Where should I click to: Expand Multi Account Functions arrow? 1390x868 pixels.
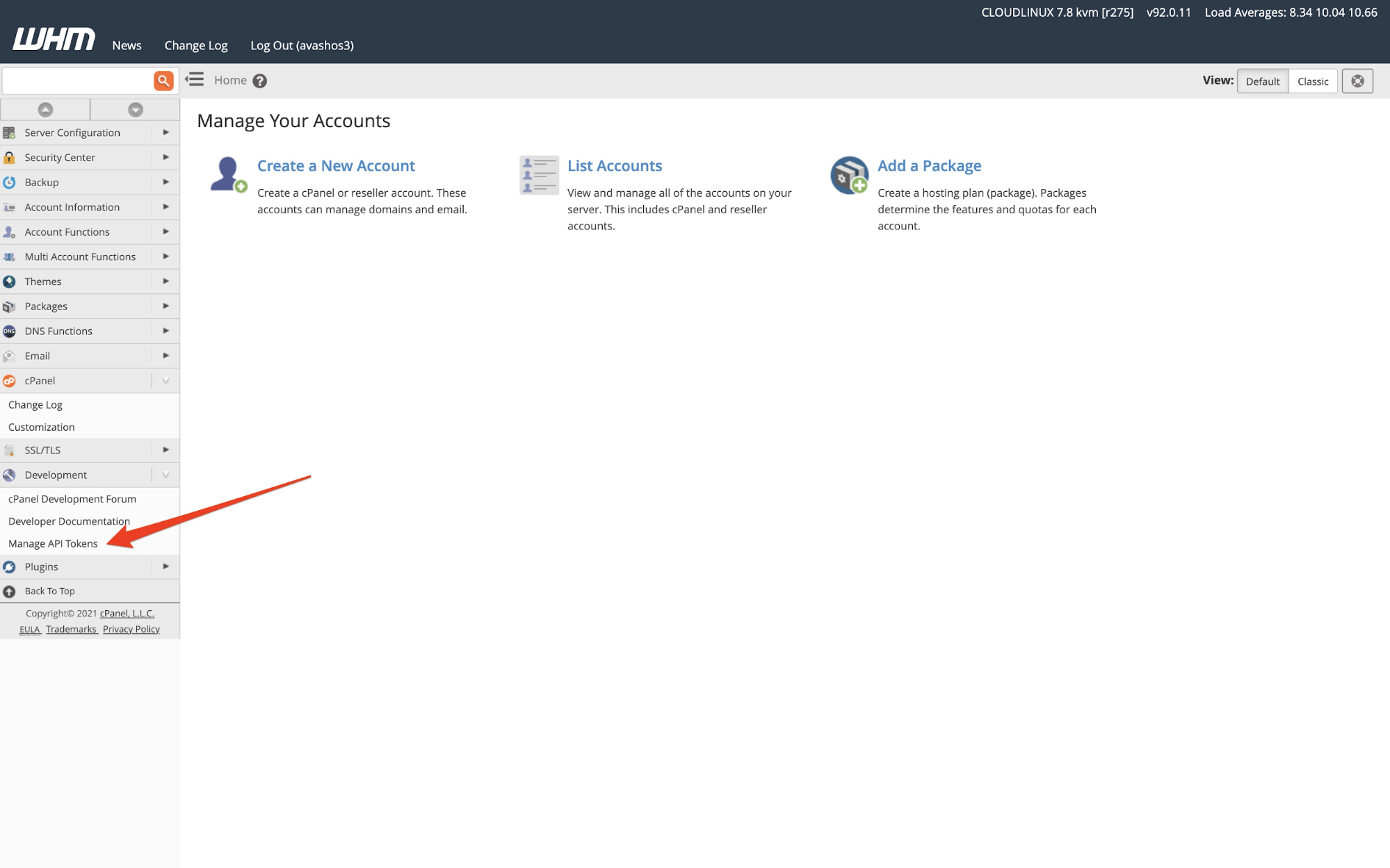(165, 256)
